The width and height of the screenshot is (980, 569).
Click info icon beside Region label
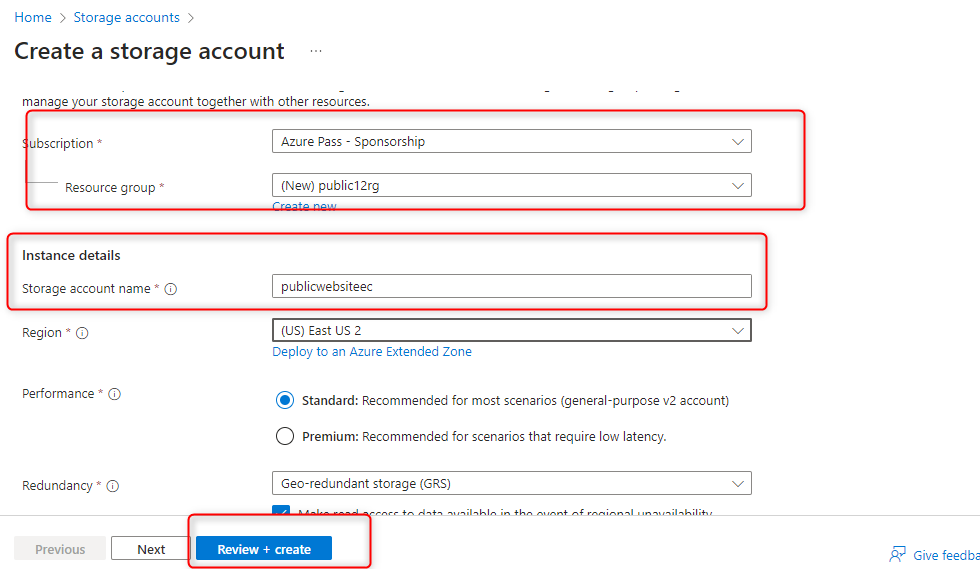(x=82, y=333)
